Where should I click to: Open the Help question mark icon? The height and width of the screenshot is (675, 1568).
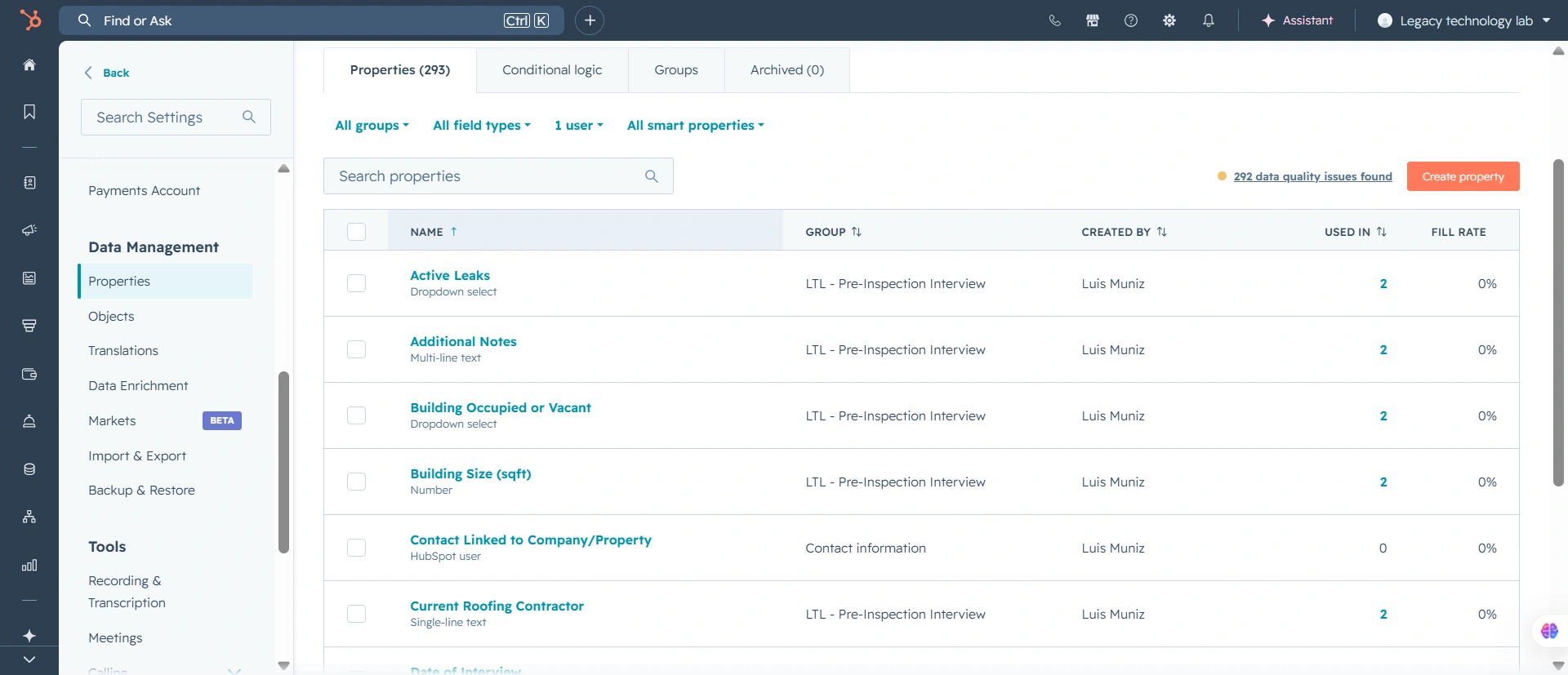(x=1131, y=20)
